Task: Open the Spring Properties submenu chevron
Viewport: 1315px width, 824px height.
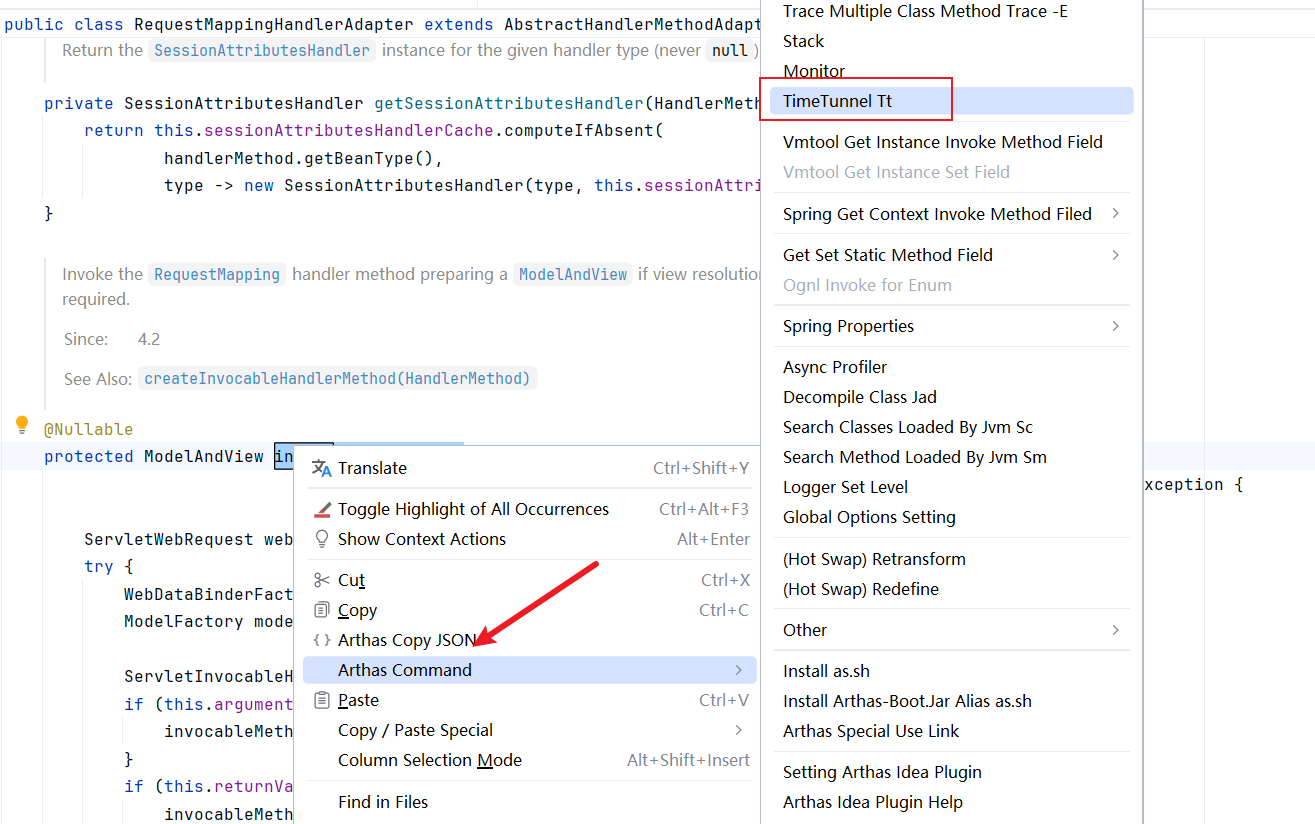Action: pos(1115,326)
